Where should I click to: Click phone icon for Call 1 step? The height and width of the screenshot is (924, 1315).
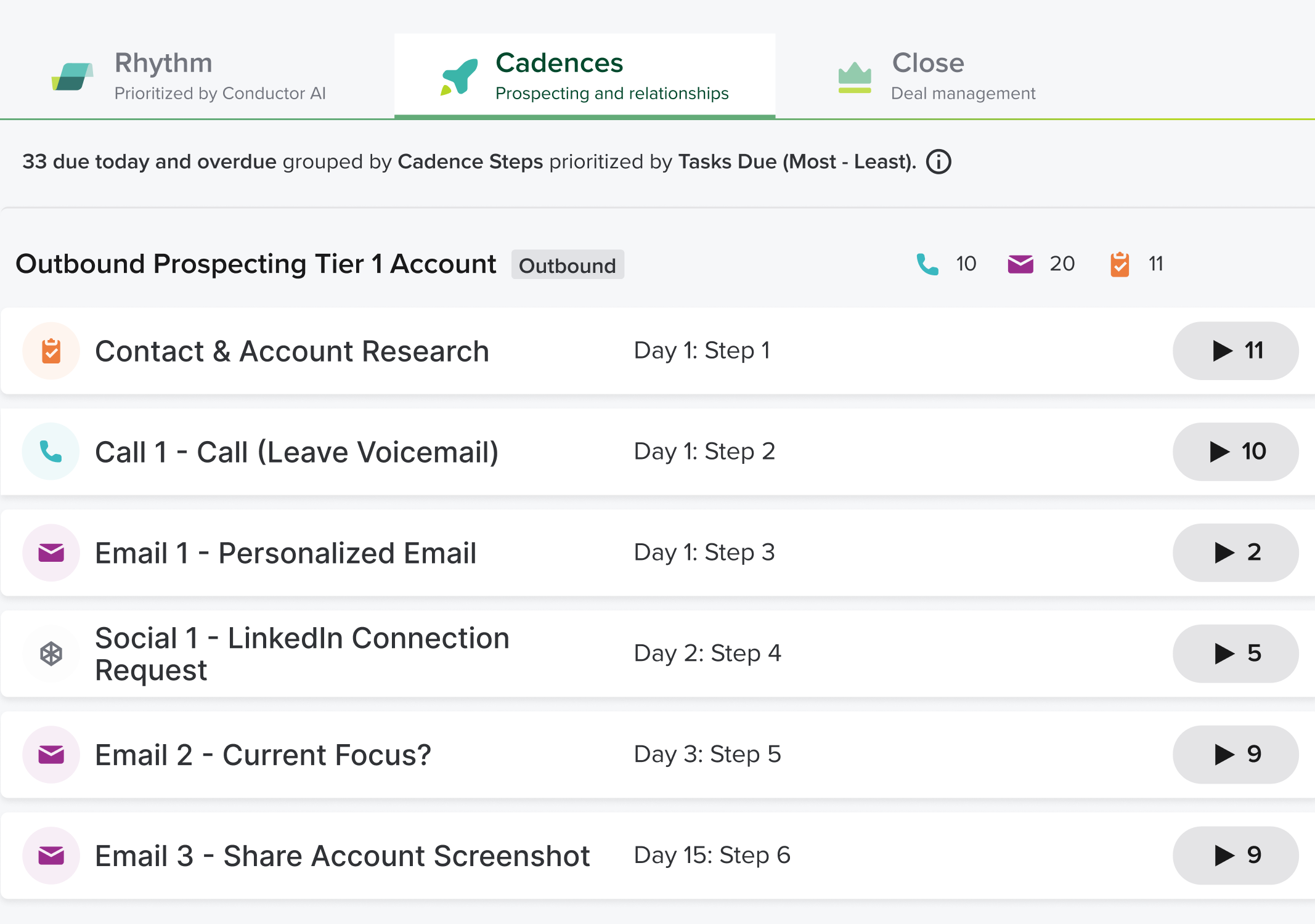click(x=51, y=452)
